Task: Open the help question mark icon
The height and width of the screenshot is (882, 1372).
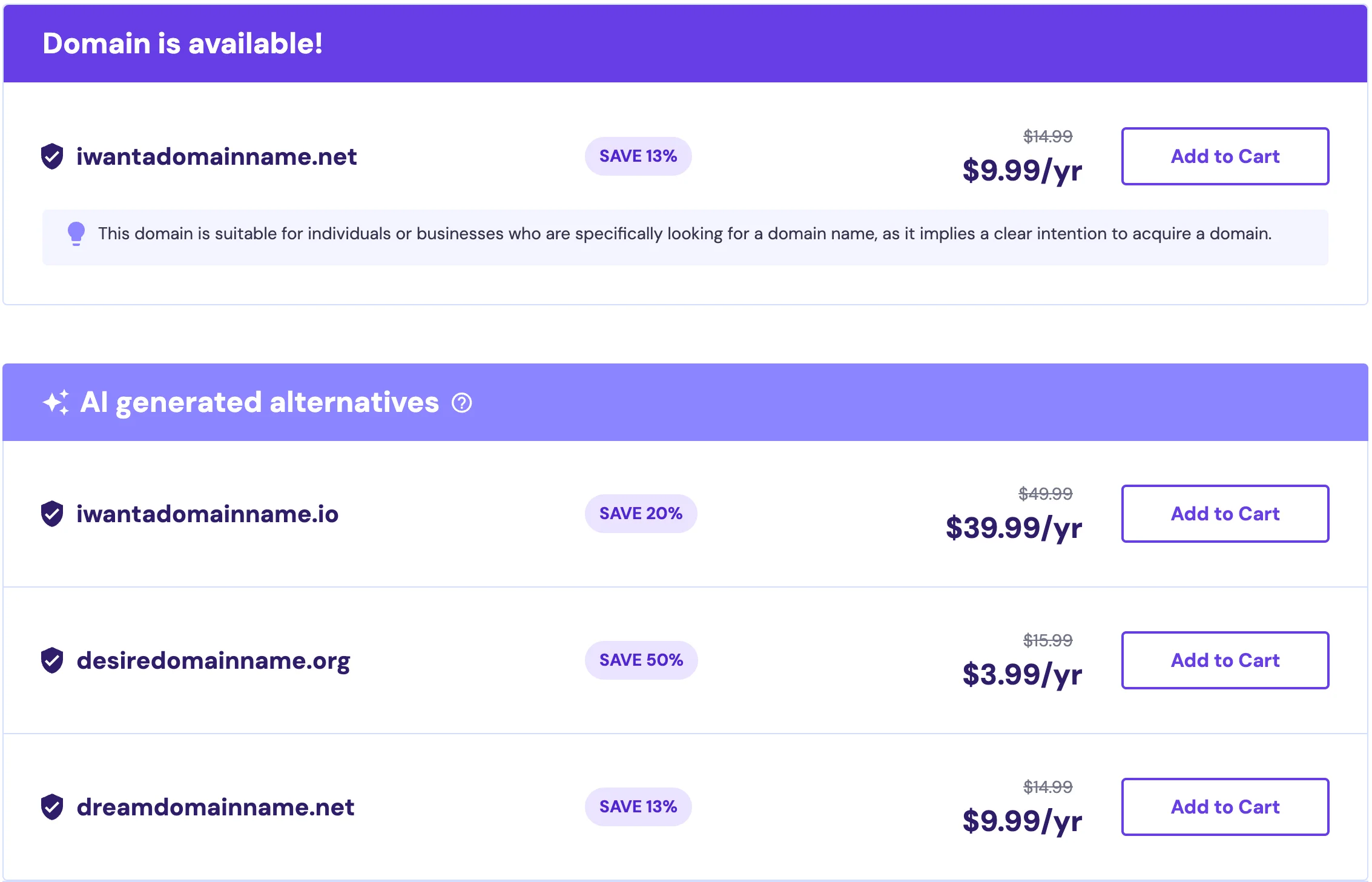Action: click(462, 403)
